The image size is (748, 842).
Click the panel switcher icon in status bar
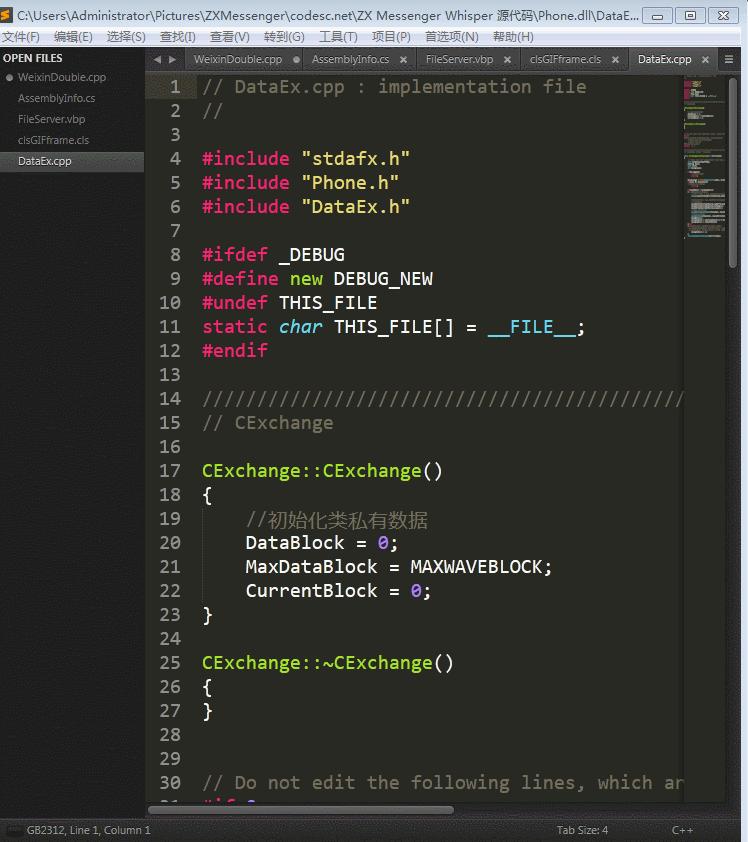(x=13, y=830)
